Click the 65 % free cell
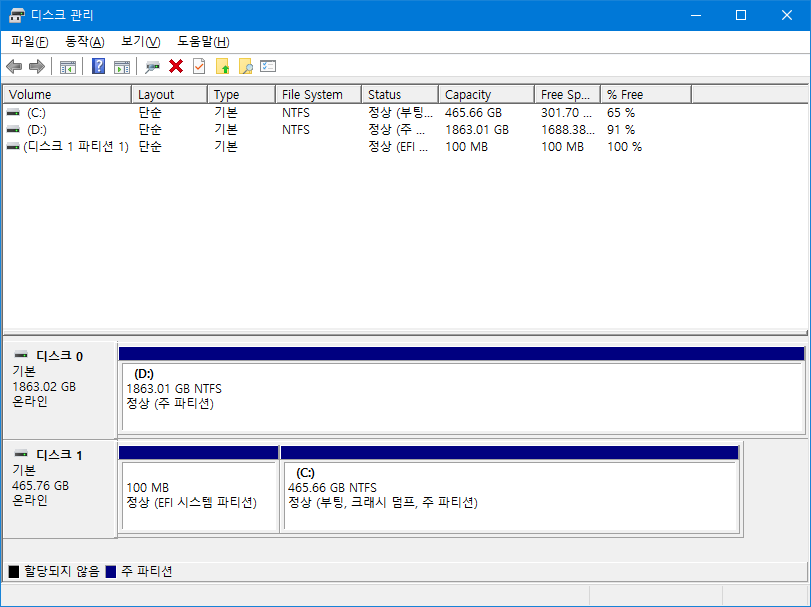The width and height of the screenshot is (811, 607). coord(621,113)
